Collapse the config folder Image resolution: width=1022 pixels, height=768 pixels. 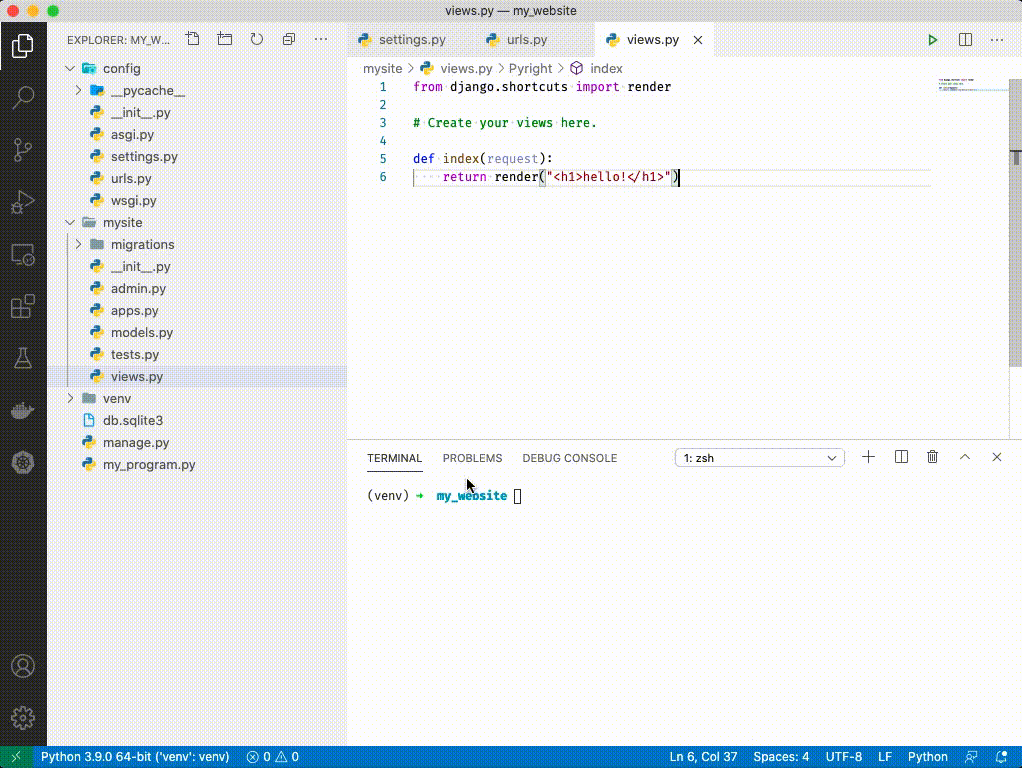pyautogui.click(x=120, y=68)
